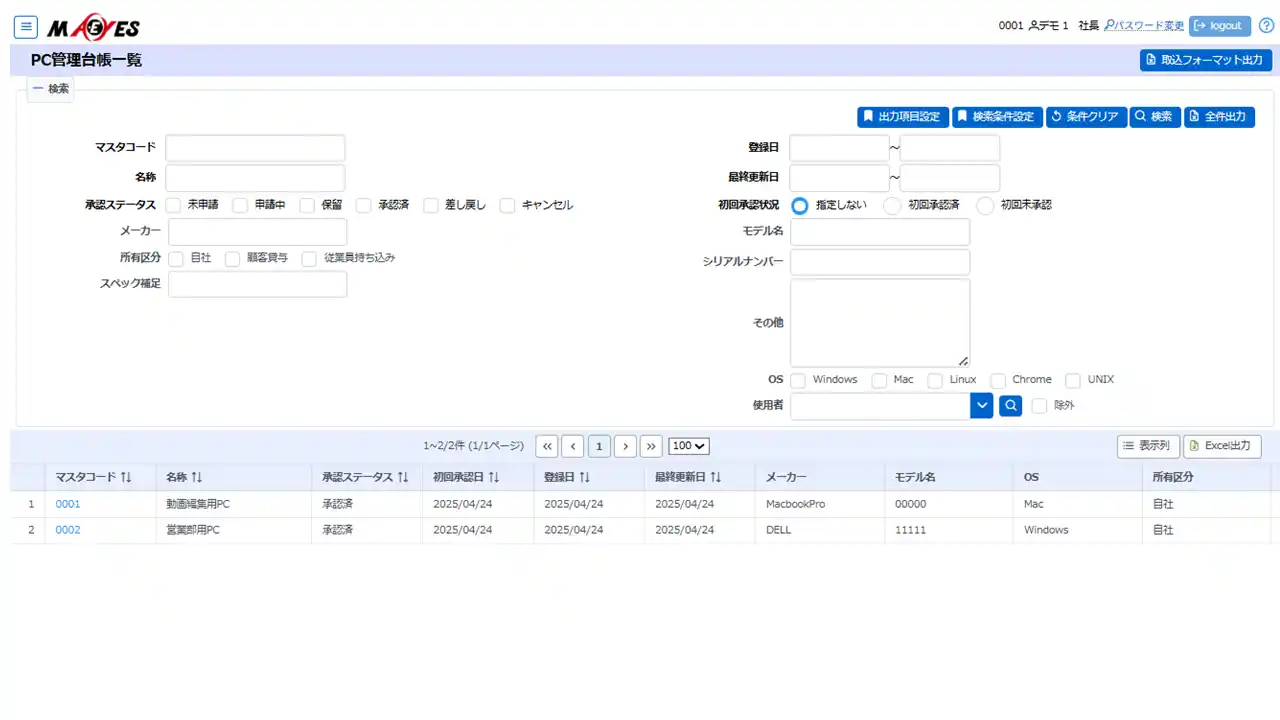Image resolution: width=1280 pixels, height=720 pixels.
Task: Click page number 1 in pagination
Action: [599, 446]
